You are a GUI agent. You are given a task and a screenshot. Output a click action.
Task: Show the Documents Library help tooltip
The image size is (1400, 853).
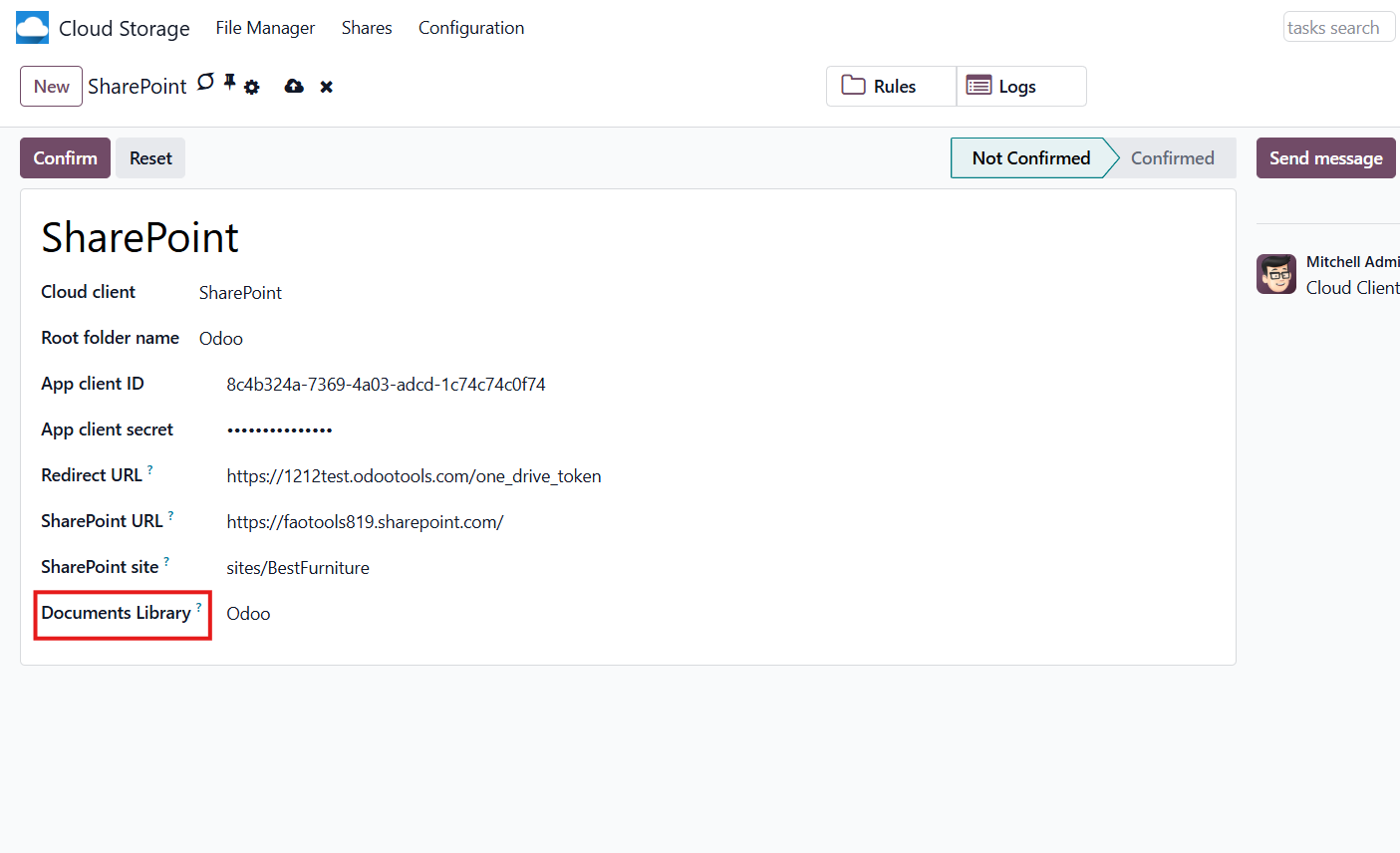point(198,607)
